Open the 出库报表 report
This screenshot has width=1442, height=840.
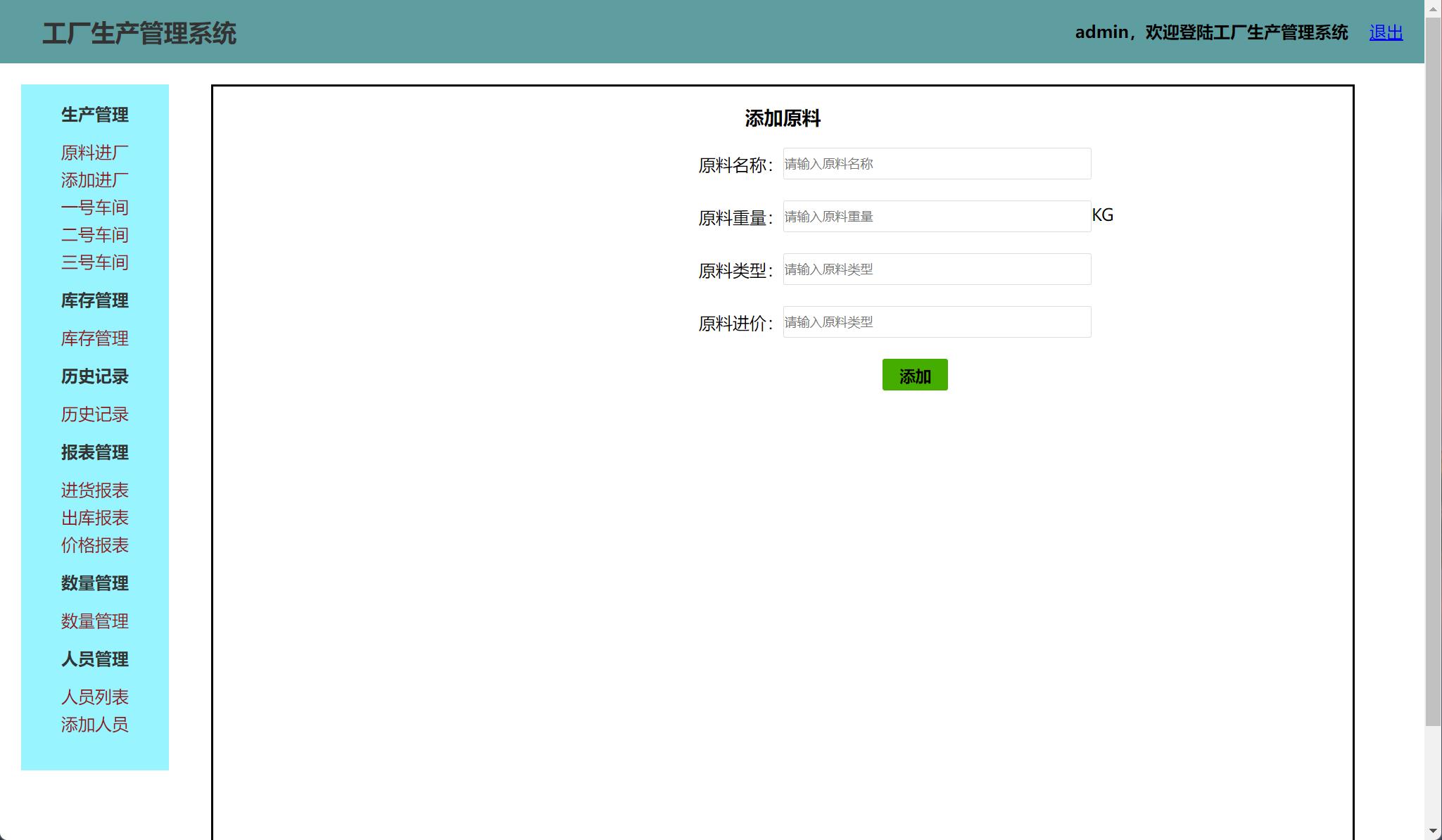(x=94, y=518)
